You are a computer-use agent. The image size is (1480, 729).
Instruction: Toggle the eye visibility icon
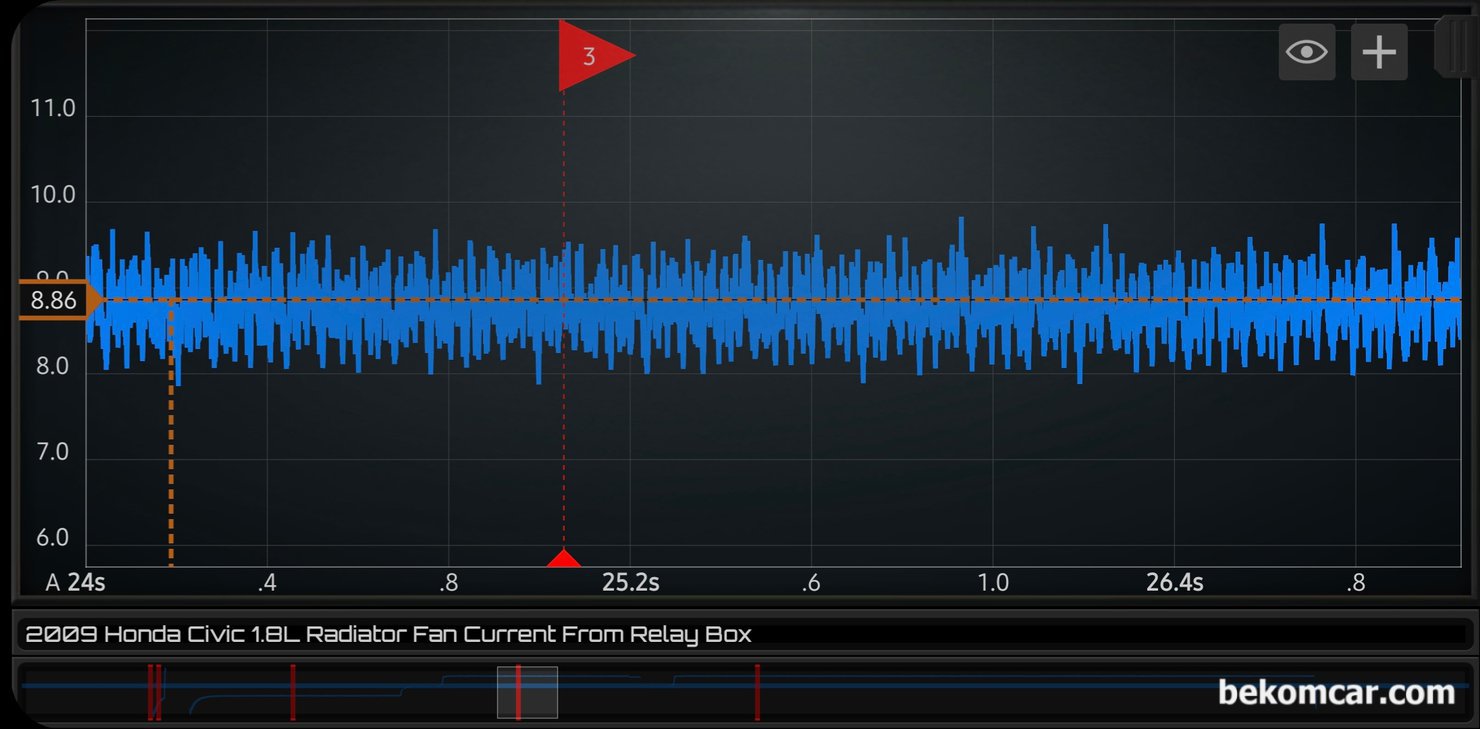tap(1307, 52)
